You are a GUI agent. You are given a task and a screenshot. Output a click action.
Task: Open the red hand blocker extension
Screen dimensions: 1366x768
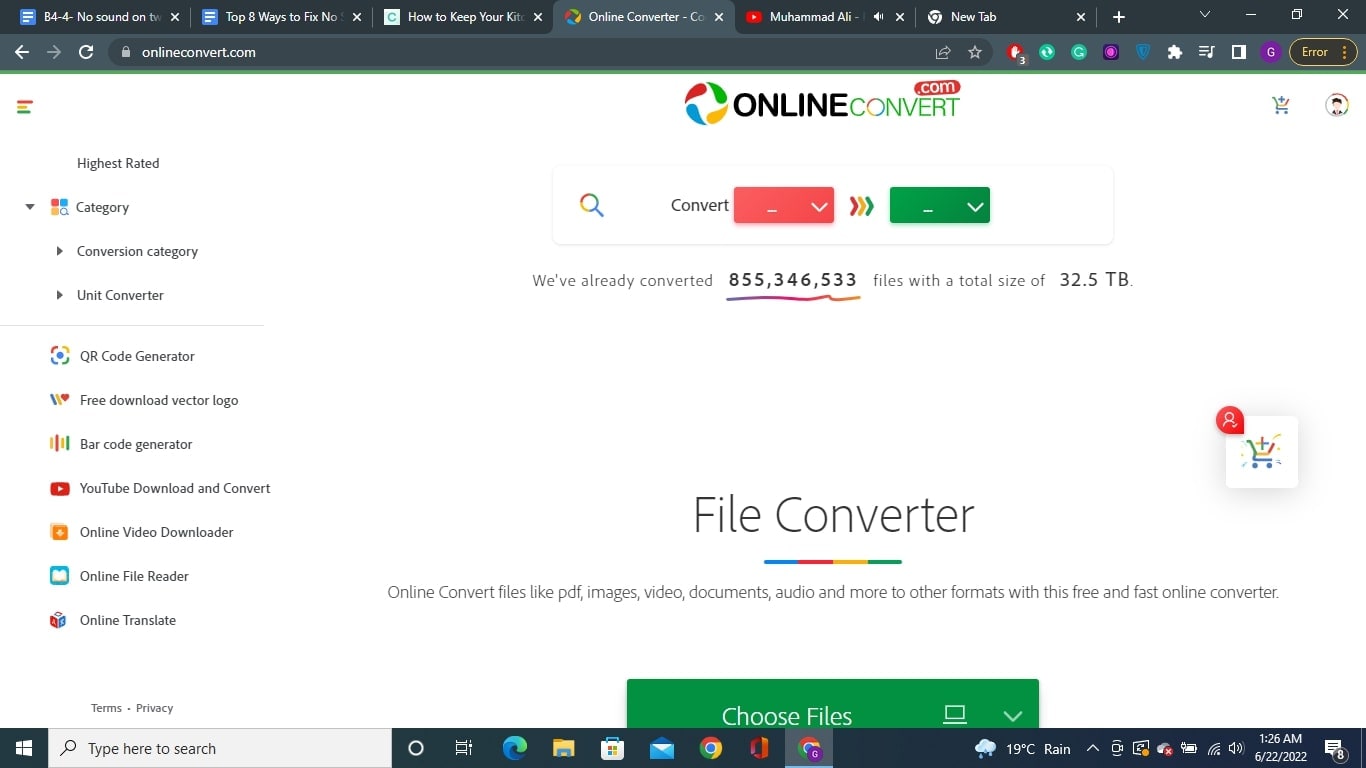tap(1016, 52)
